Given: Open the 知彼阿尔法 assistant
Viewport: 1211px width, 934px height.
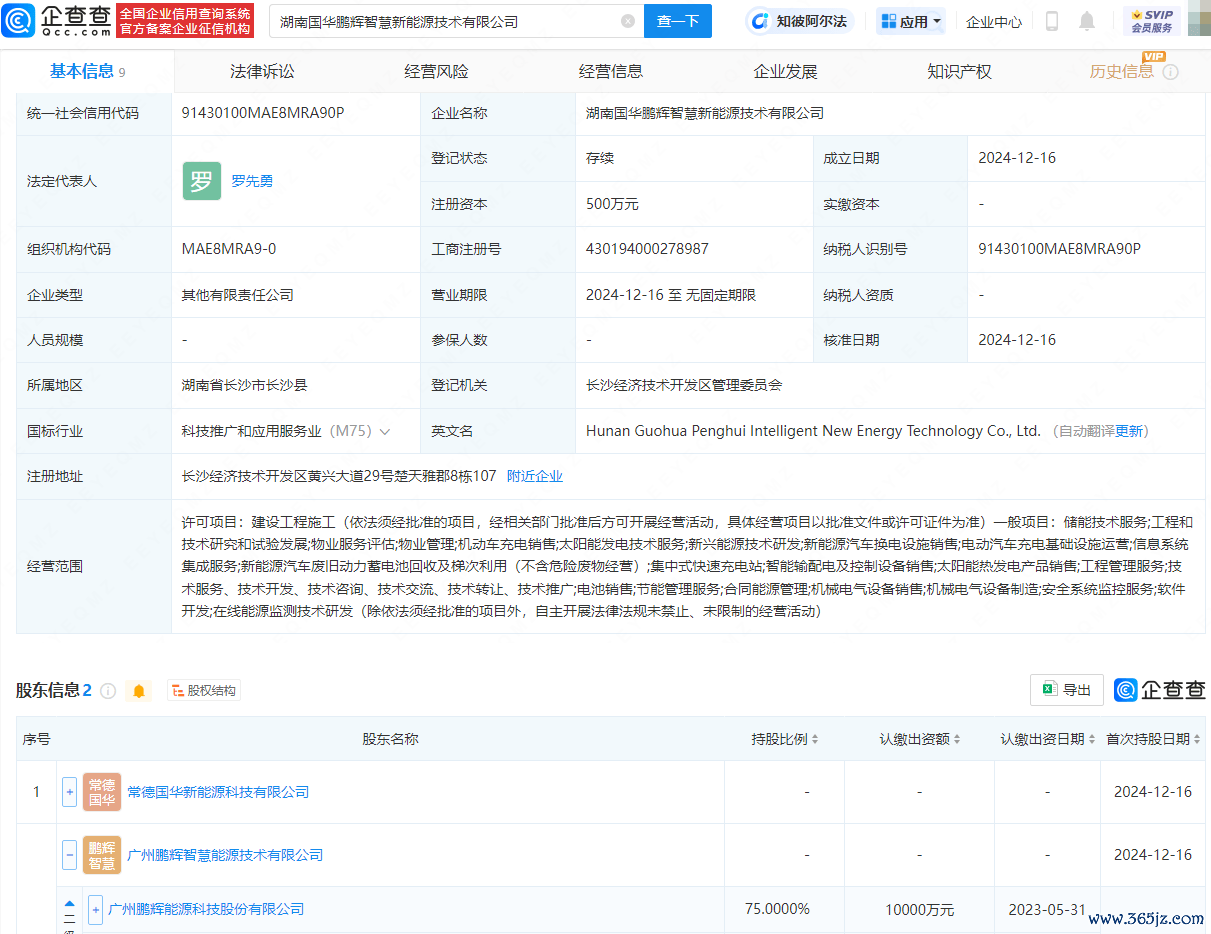Looking at the screenshot, I should [x=799, y=21].
